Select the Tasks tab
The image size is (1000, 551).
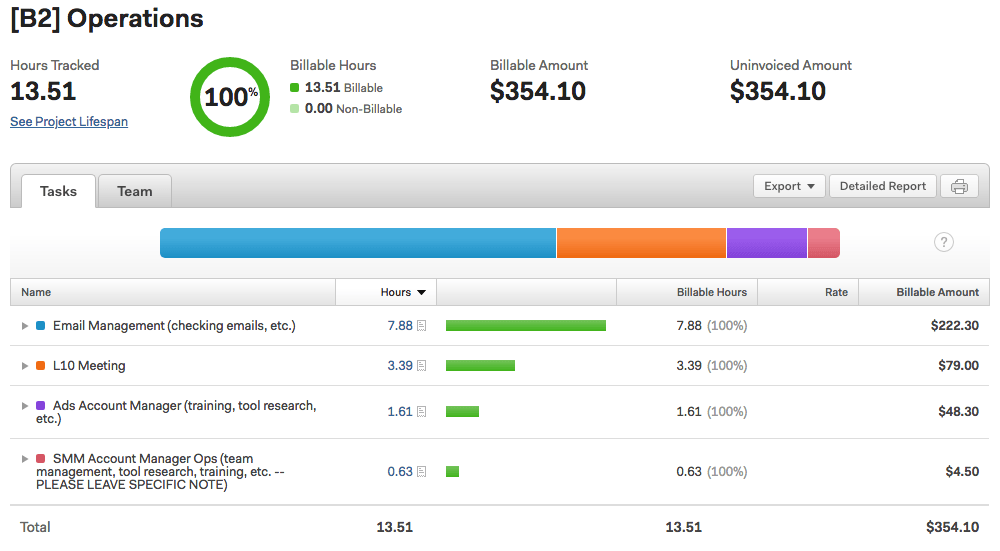coord(58,191)
